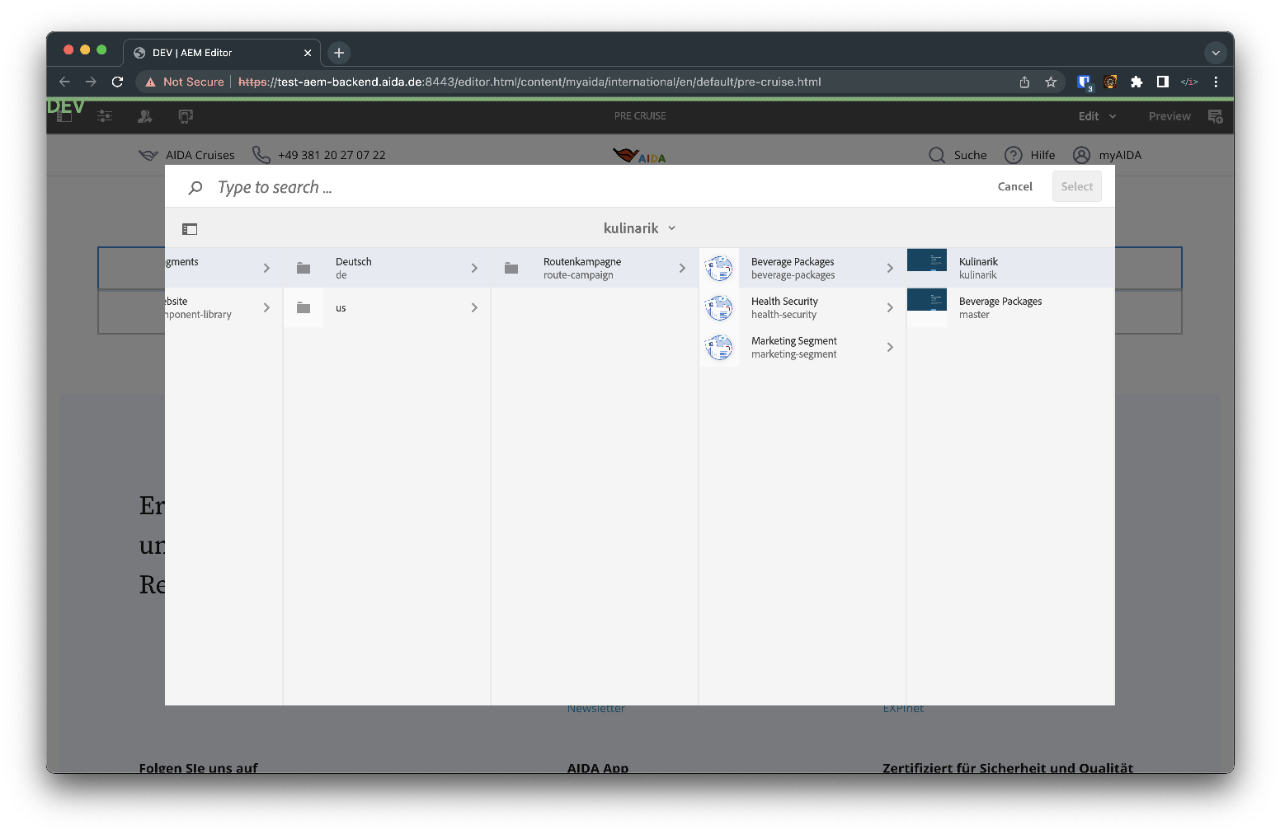This screenshot has height=834, width=1280.
Task: Click the Deutsch folder icon
Action: click(x=303, y=268)
